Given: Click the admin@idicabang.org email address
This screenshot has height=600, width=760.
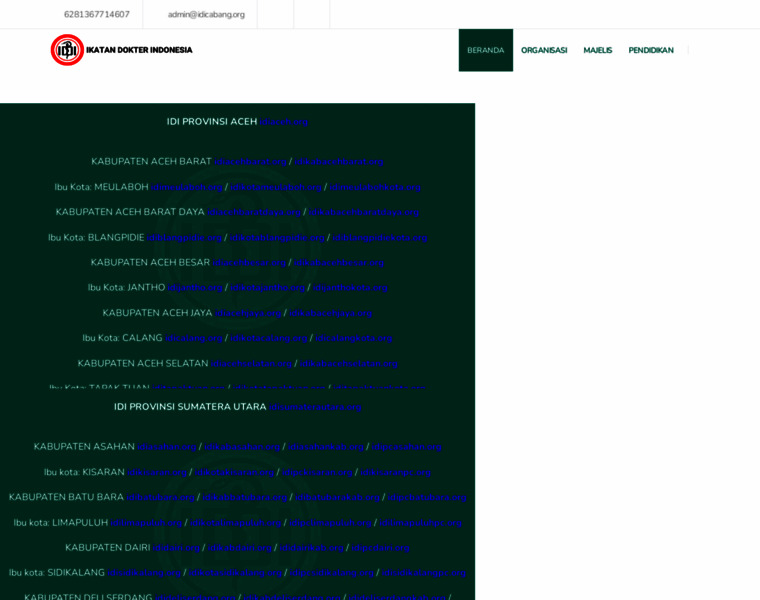Looking at the screenshot, I should point(206,15).
